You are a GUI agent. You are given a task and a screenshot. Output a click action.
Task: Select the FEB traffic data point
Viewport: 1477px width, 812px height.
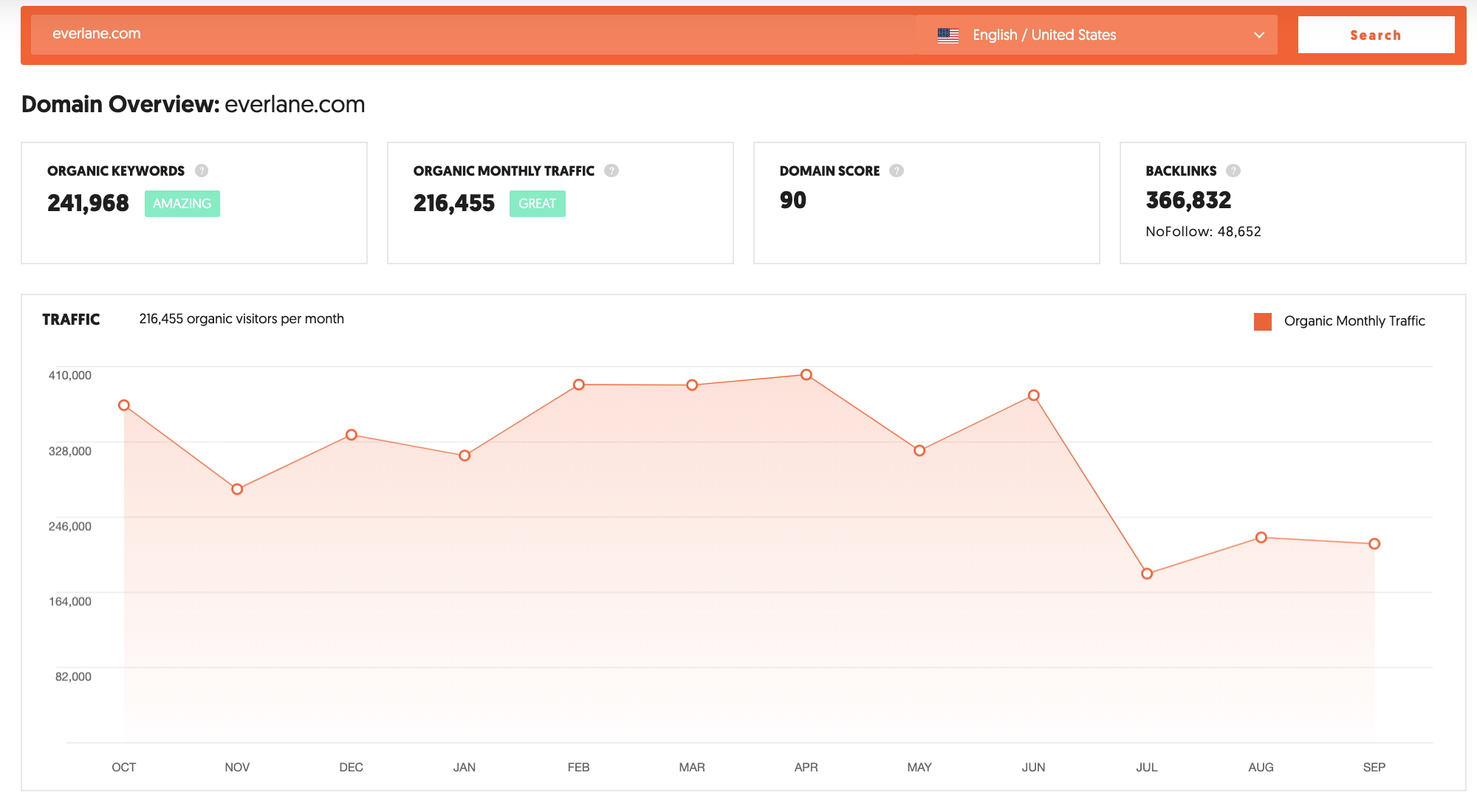[x=579, y=385]
